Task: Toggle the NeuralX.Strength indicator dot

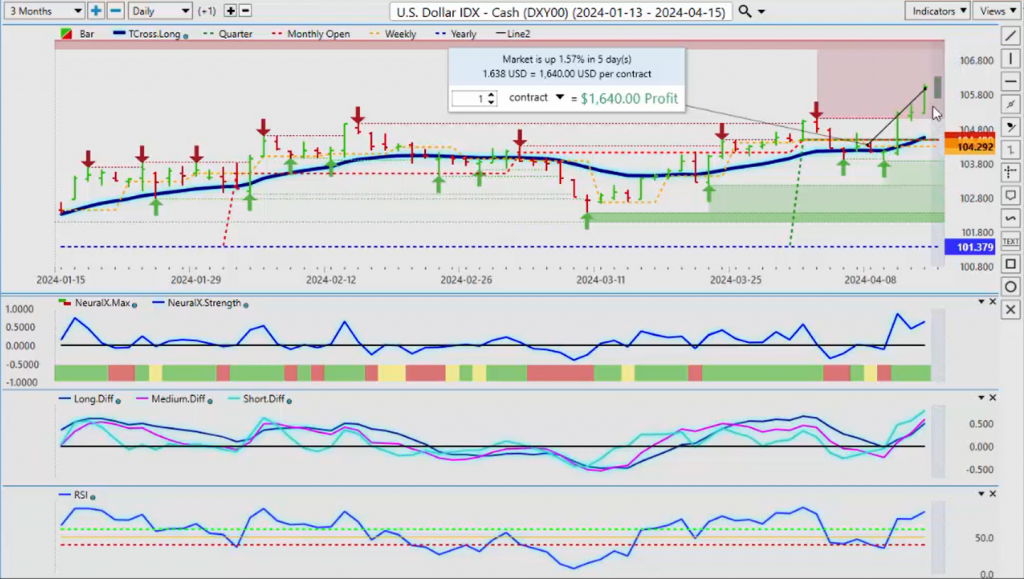Action: tap(246, 305)
